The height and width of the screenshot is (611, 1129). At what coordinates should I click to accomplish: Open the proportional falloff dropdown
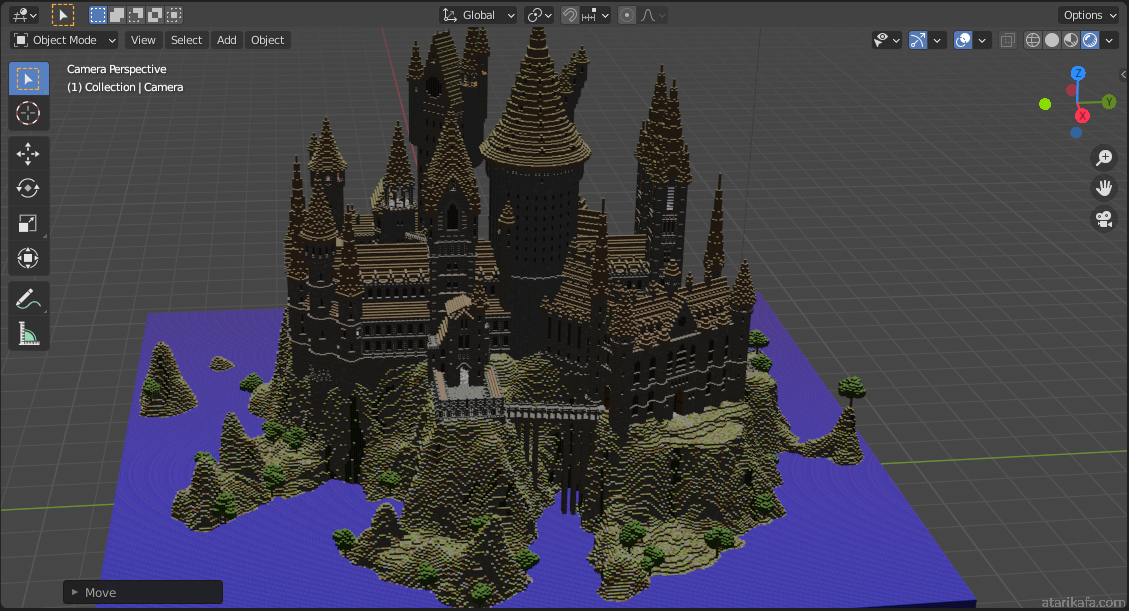coord(652,15)
